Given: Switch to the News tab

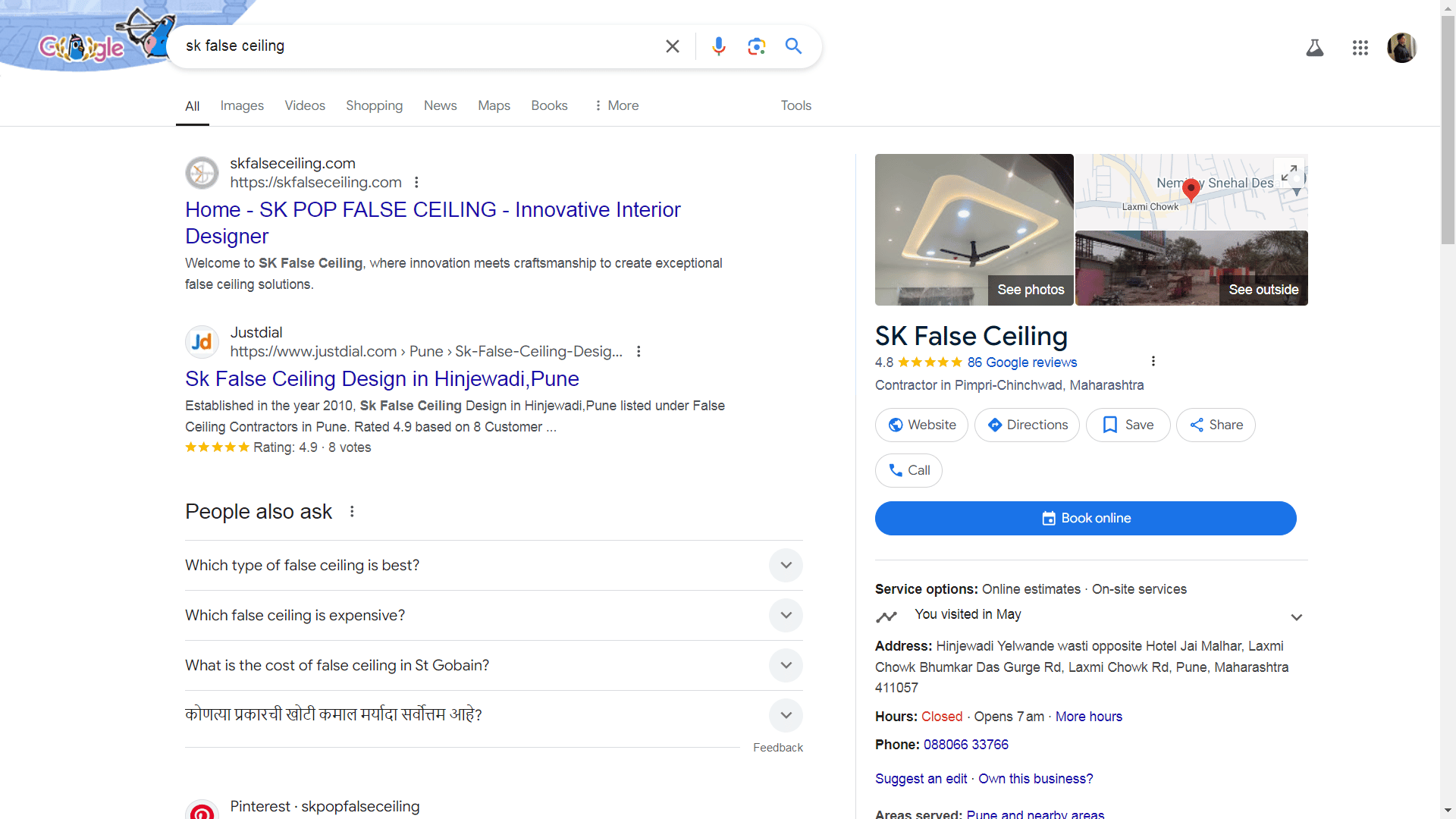Looking at the screenshot, I should coord(440,105).
